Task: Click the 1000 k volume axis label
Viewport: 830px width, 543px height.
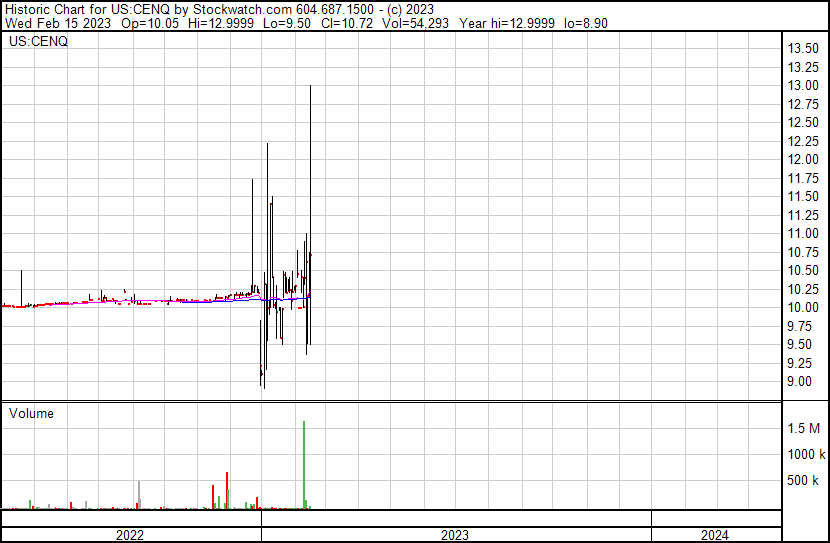Action: click(804, 454)
